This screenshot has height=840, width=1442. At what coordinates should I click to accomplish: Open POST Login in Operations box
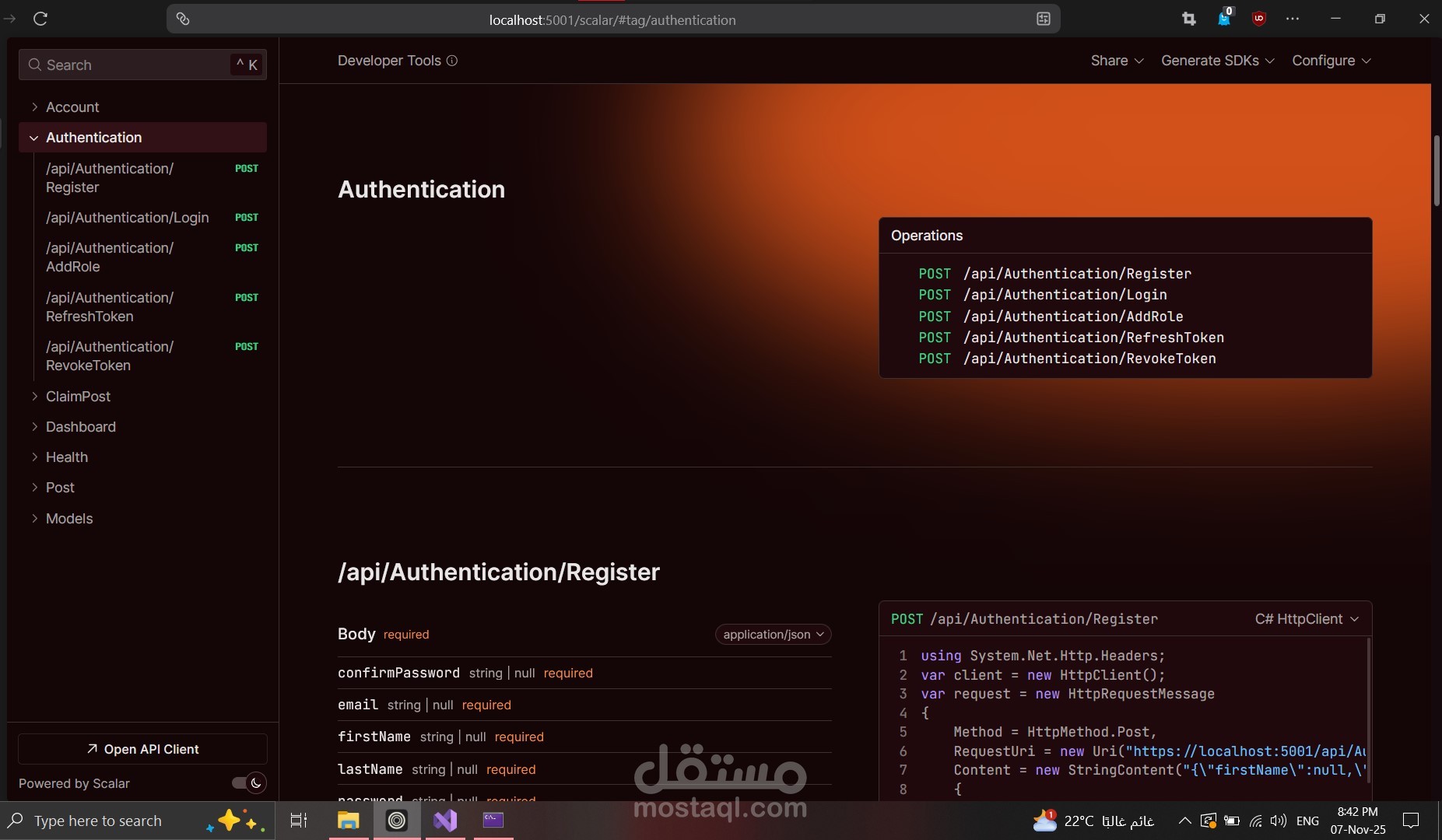click(1043, 295)
